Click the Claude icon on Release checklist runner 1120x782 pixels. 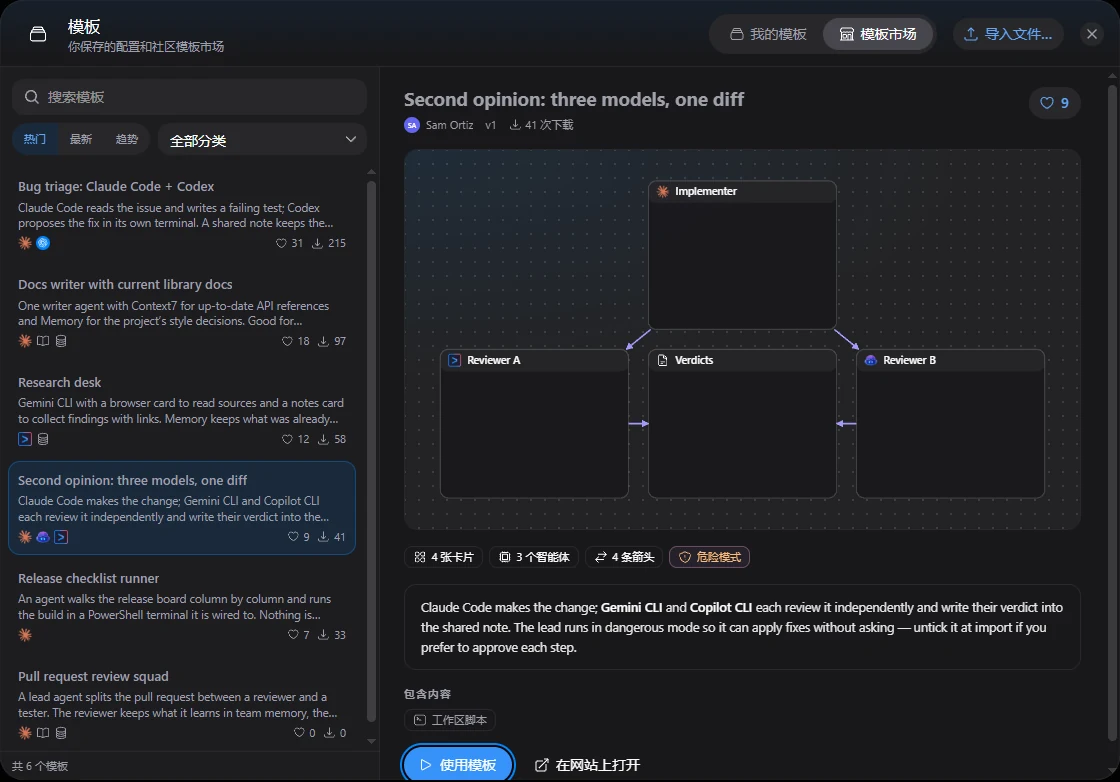[25, 635]
